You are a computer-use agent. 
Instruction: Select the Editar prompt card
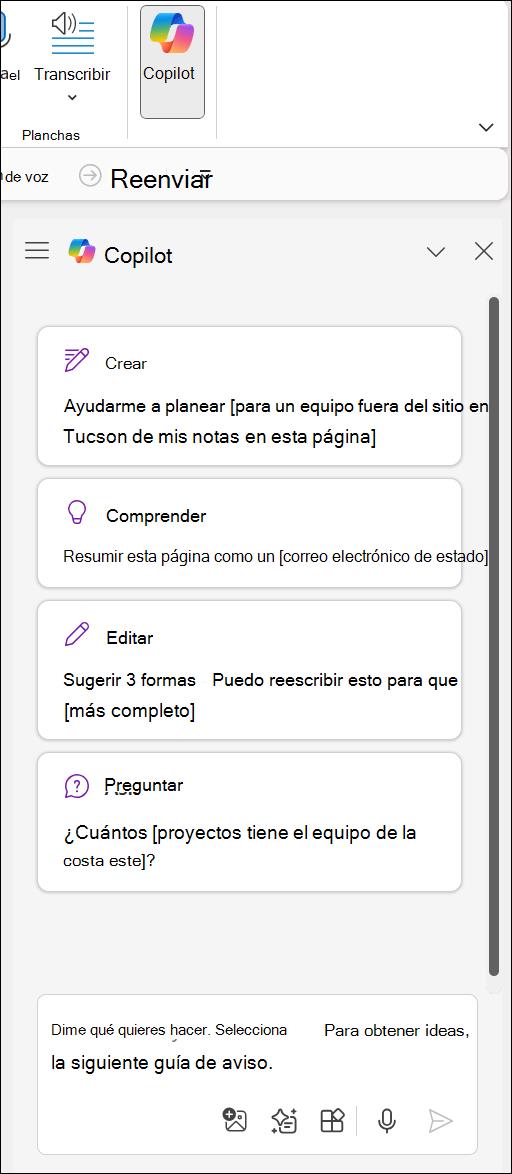[x=249, y=670]
